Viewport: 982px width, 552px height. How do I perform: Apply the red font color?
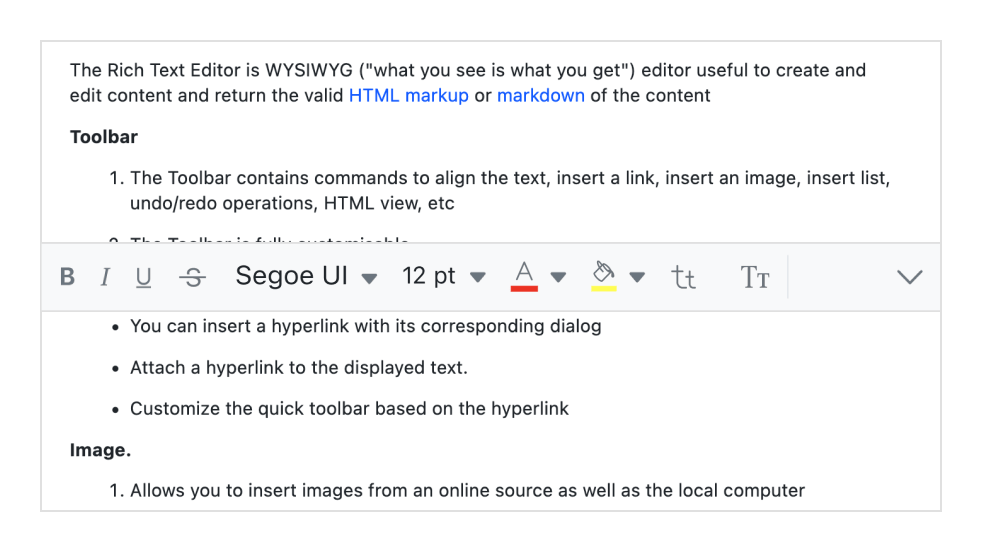click(x=524, y=276)
